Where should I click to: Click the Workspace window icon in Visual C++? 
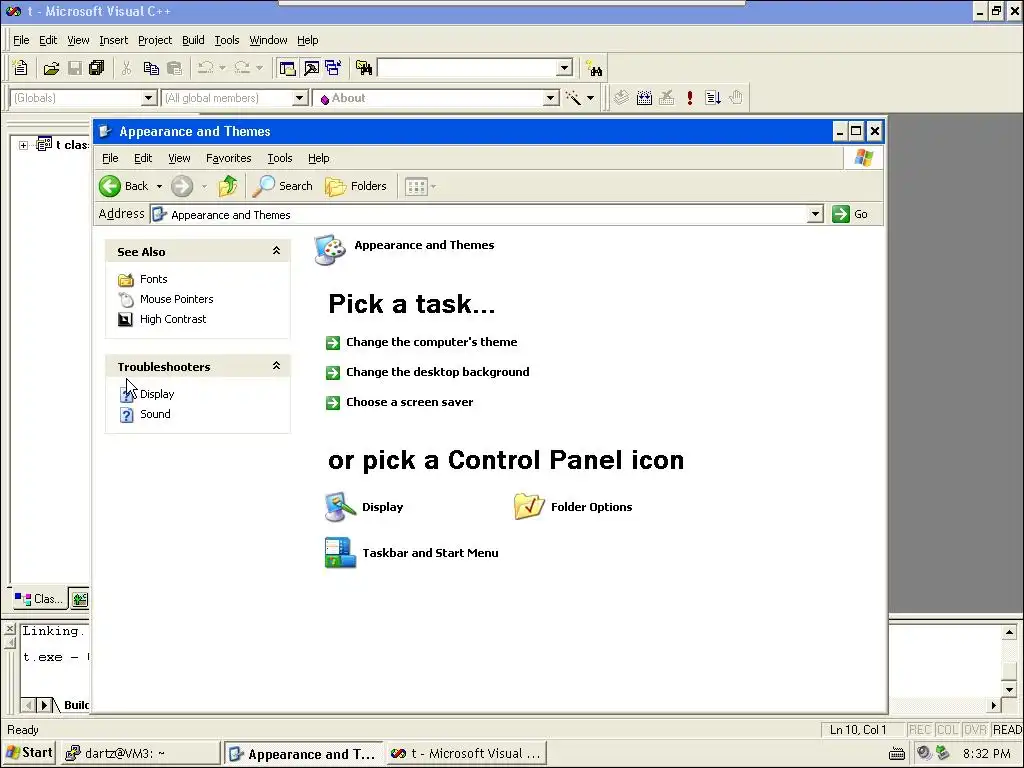[287, 68]
